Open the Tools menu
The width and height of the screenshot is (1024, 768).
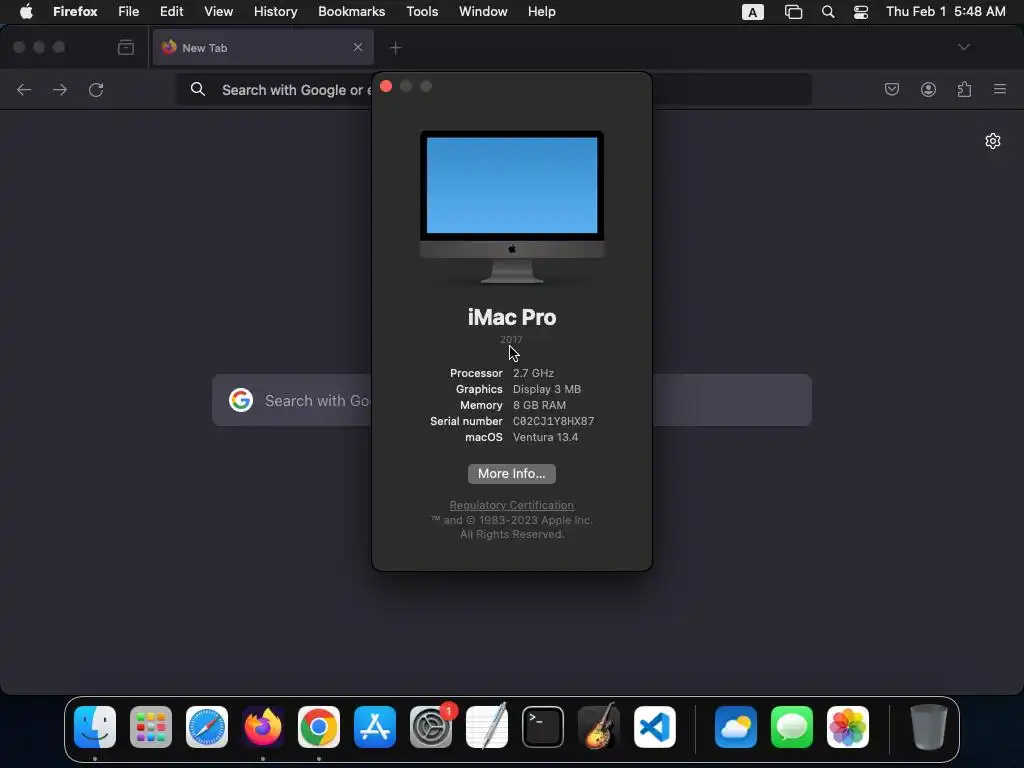(x=422, y=12)
